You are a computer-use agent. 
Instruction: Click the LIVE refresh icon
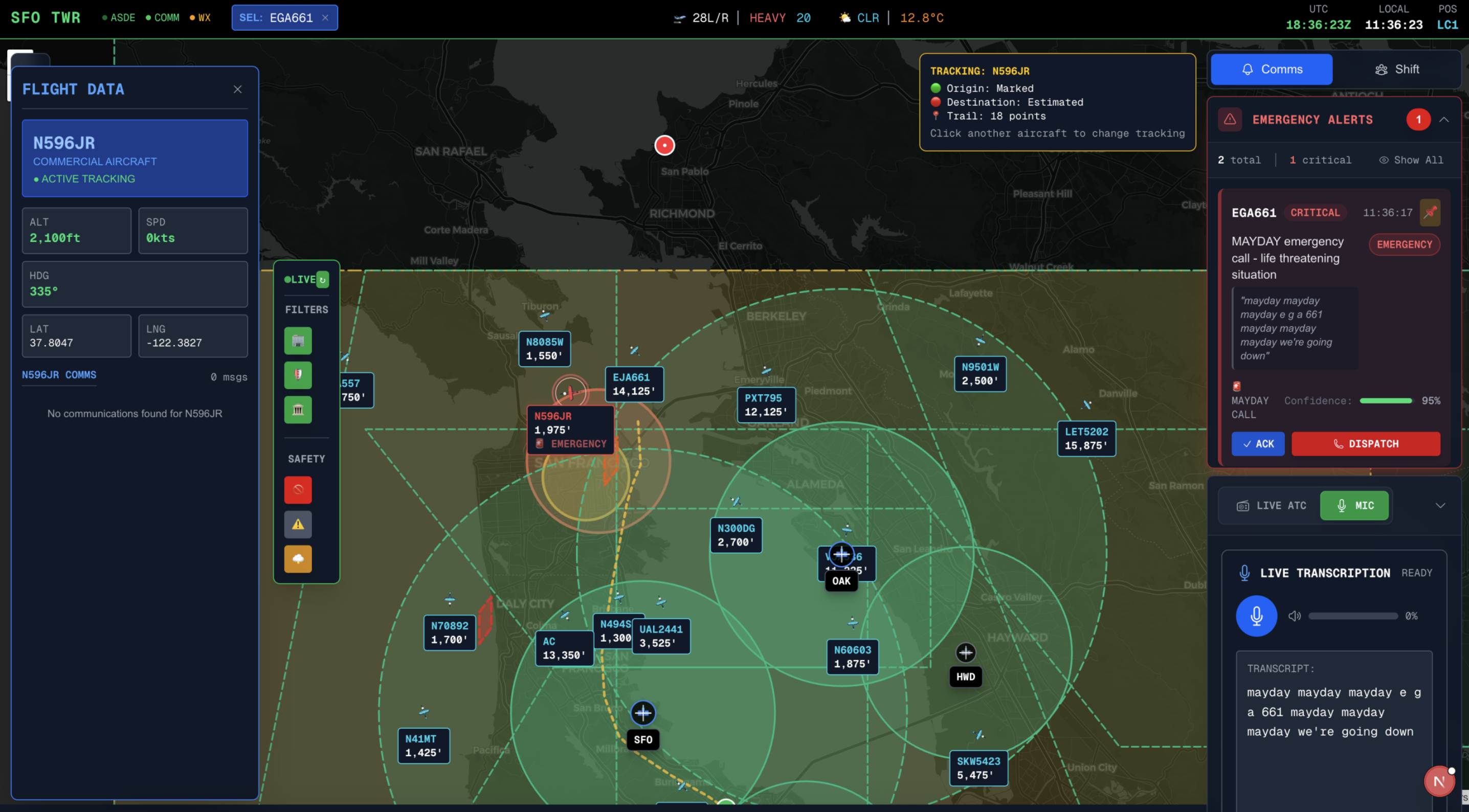click(x=322, y=279)
